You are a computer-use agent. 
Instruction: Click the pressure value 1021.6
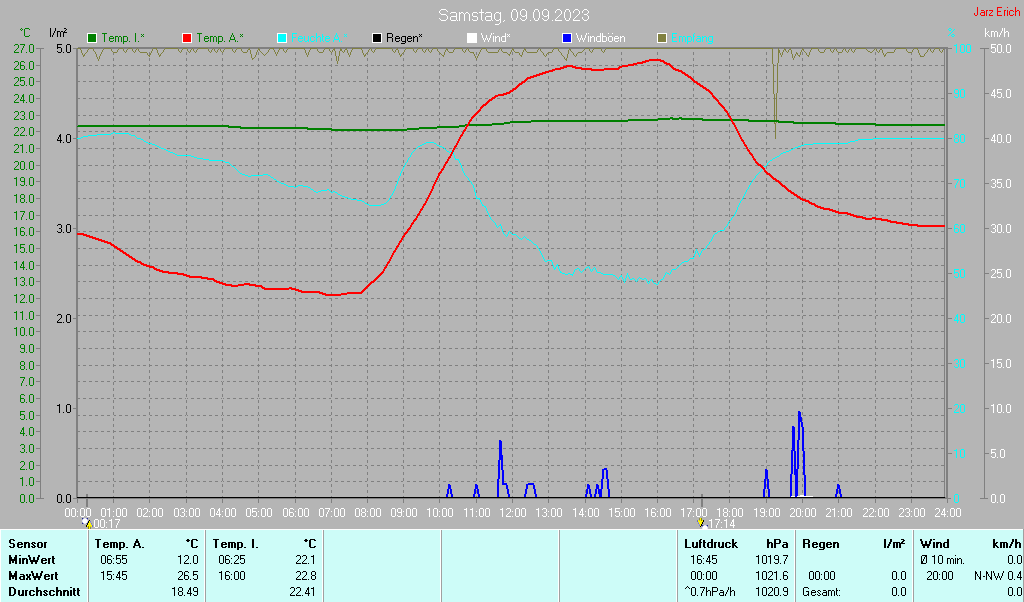[x=773, y=576]
